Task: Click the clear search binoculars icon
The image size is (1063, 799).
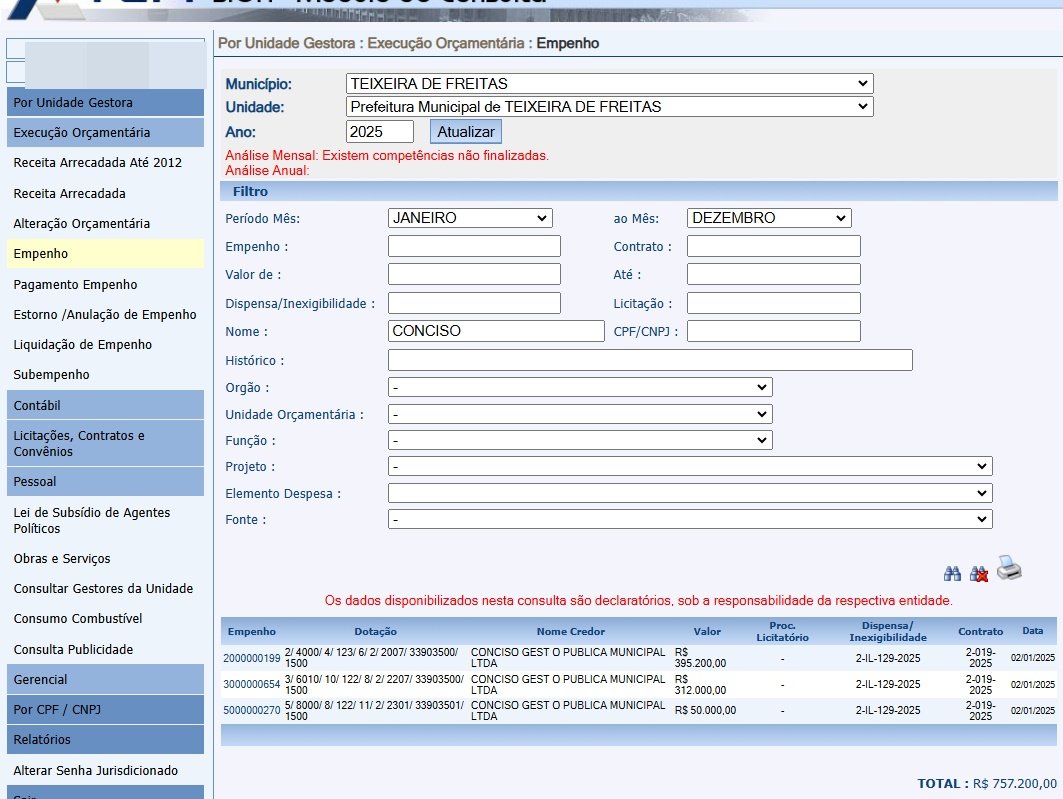Action: [x=979, y=573]
